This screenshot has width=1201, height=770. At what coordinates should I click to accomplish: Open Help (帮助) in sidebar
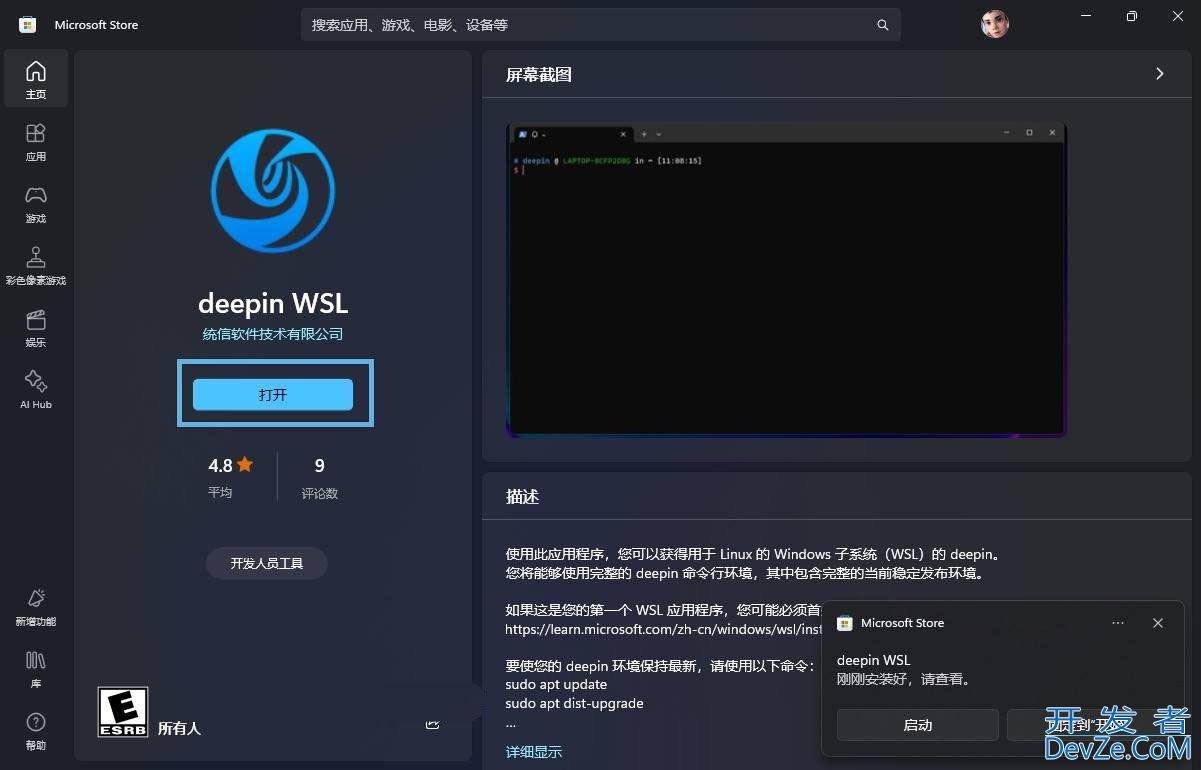pos(36,731)
